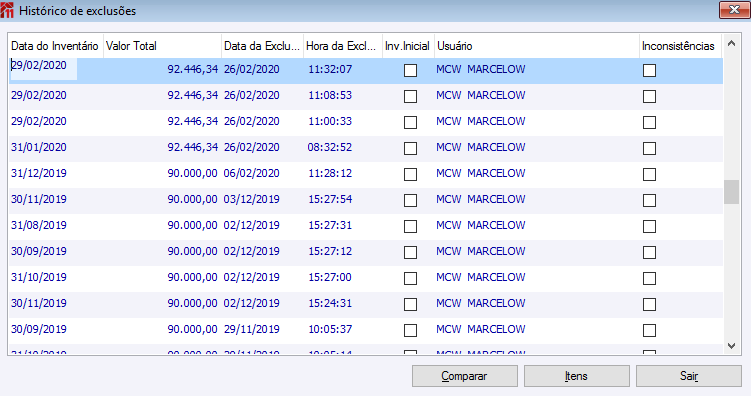The image size is (751, 396).
Task: Click exclusion date 06/02/2020 cell
Action: point(251,173)
